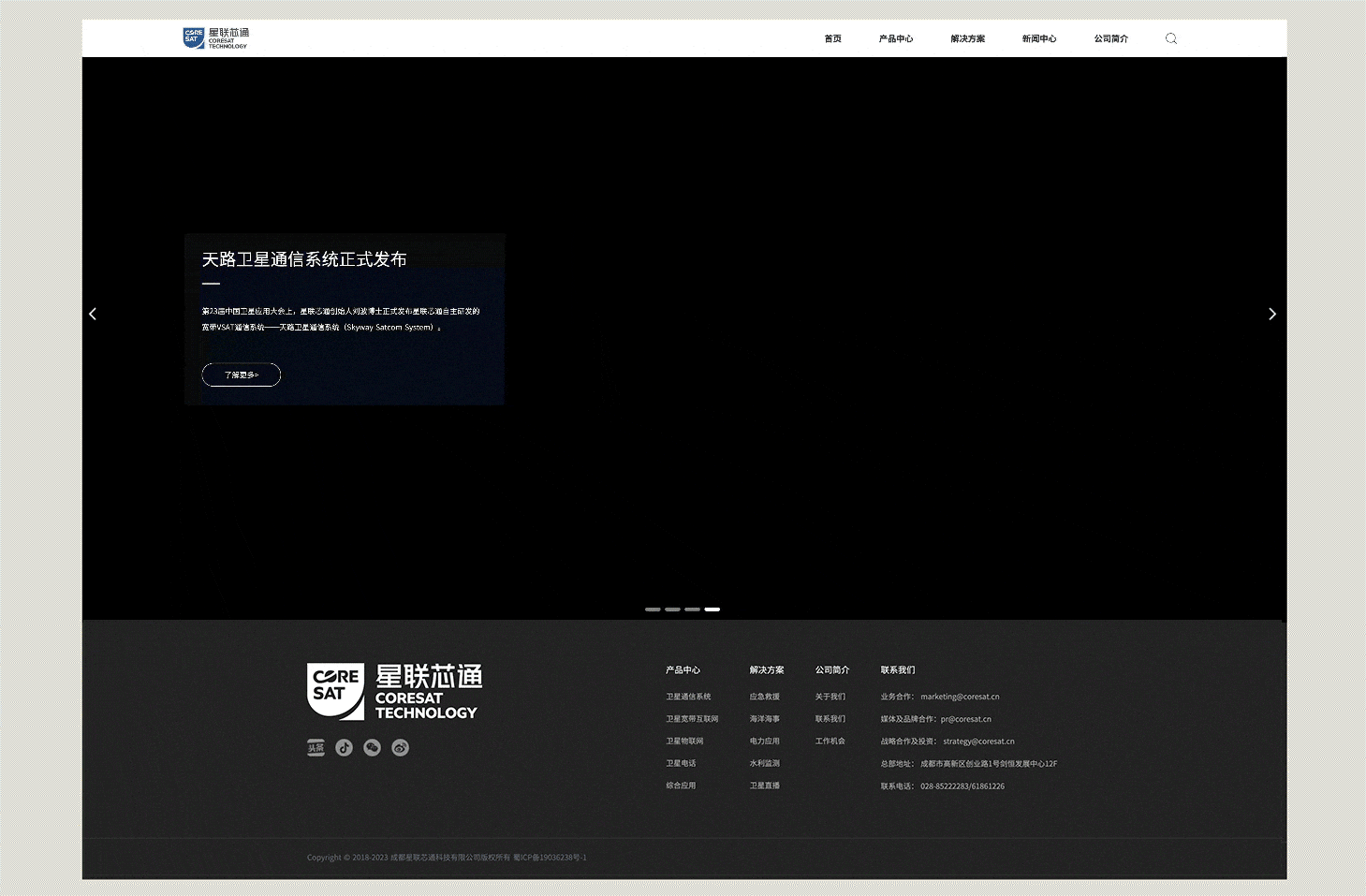Screen dimensions: 1366x896
Task: Open the Douyin (TikTok) social icon
Action: (345, 747)
